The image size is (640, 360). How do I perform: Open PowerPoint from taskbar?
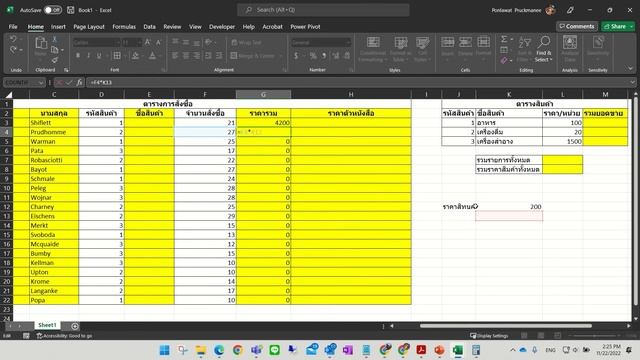click(439, 350)
